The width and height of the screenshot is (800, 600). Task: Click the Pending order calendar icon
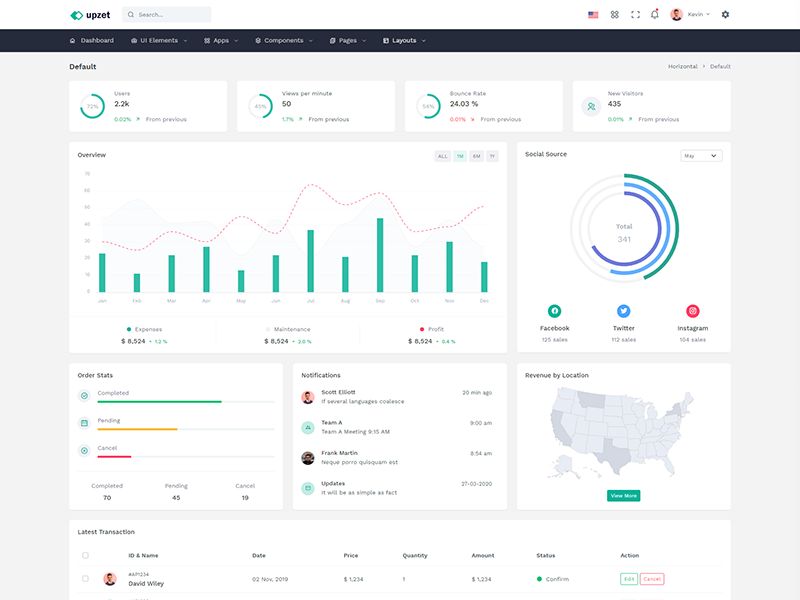pos(85,423)
